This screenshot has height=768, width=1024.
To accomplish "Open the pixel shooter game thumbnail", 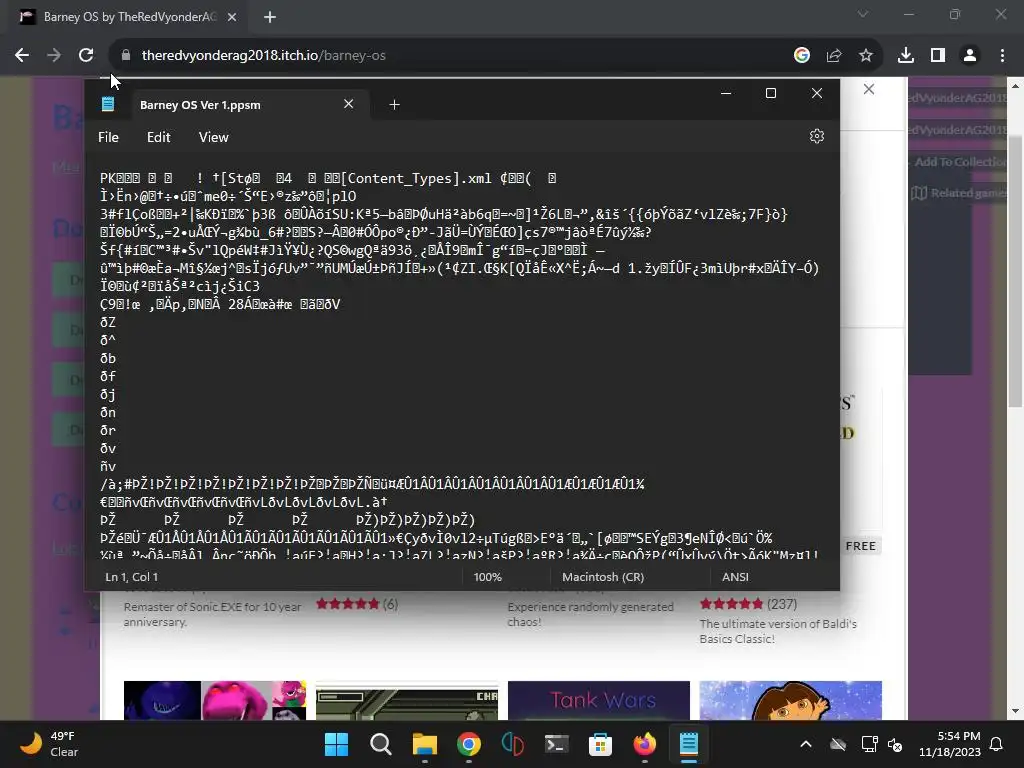I will (x=406, y=700).
